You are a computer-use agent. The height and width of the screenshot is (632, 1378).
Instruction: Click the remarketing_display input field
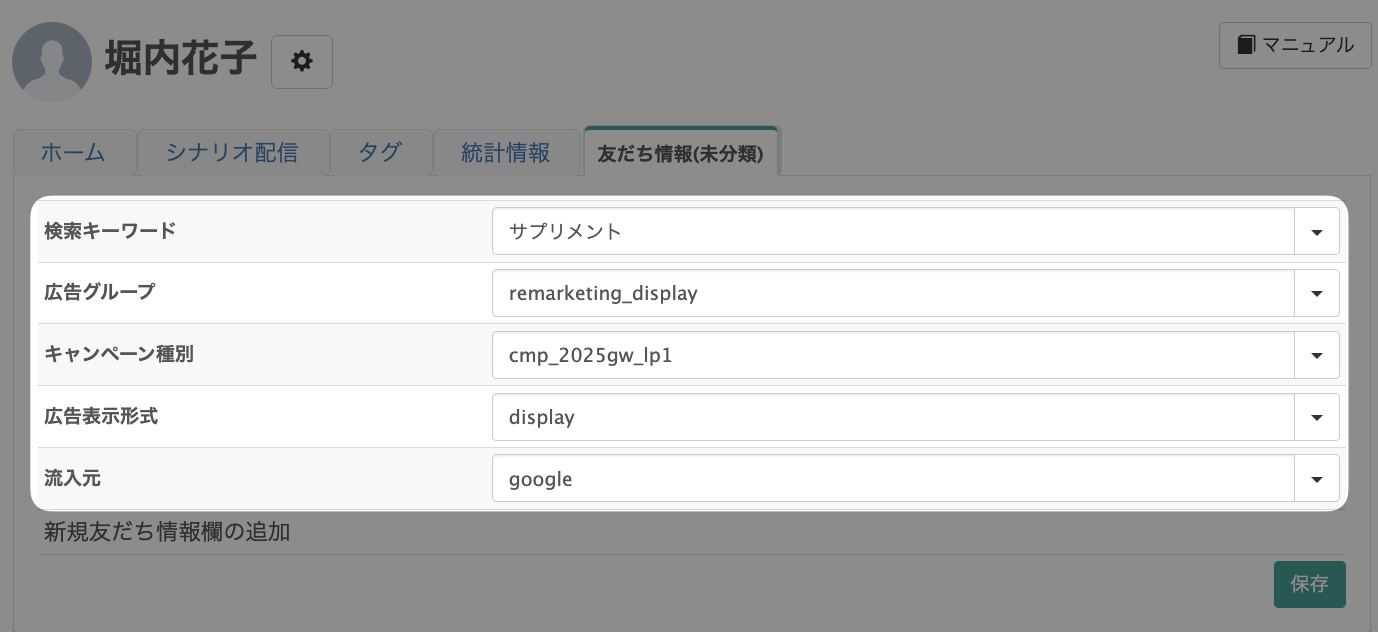point(893,294)
